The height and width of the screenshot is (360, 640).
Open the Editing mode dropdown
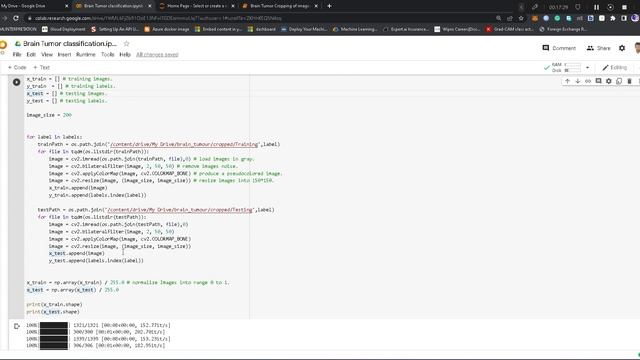(x=615, y=67)
